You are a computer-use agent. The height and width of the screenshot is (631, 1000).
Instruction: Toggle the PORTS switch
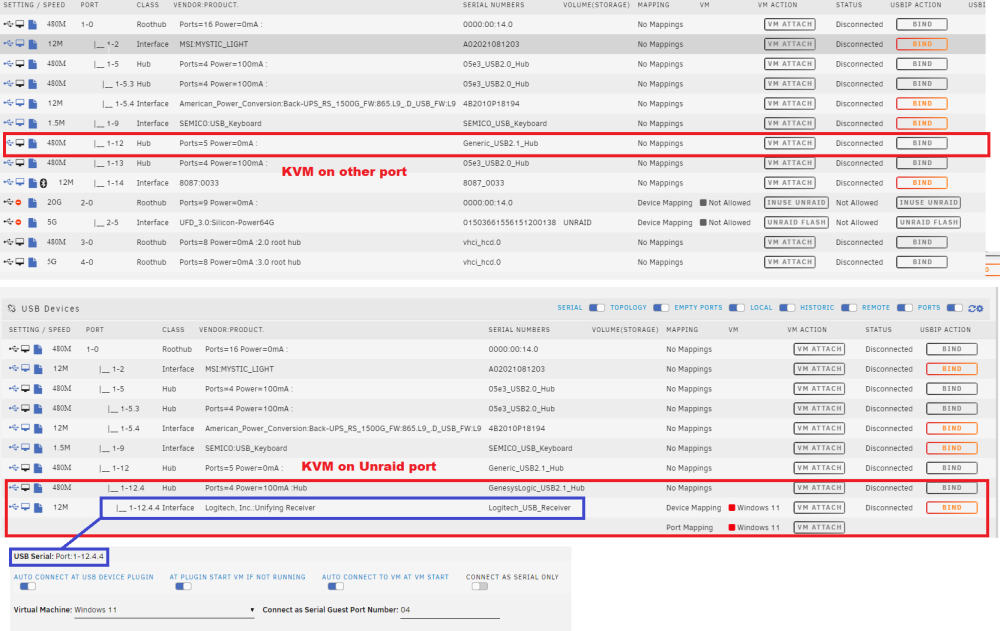(x=955, y=308)
